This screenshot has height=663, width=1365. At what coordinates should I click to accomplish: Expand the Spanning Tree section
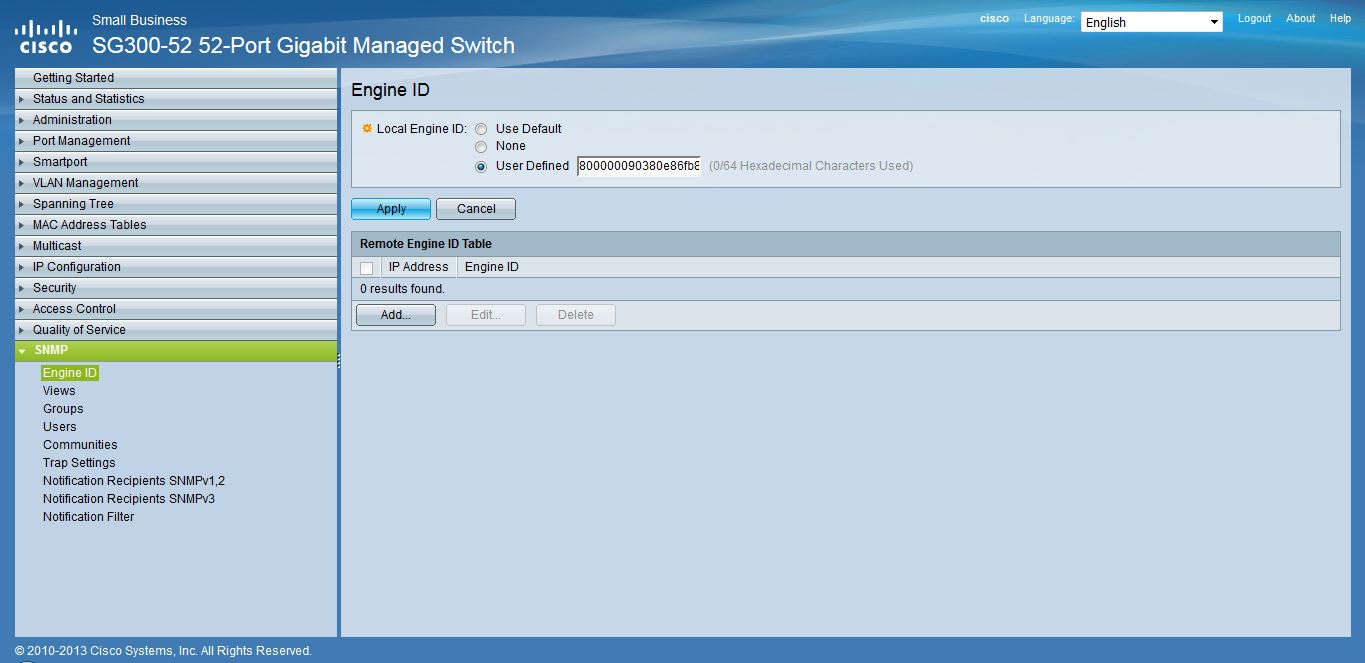[x=176, y=204]
